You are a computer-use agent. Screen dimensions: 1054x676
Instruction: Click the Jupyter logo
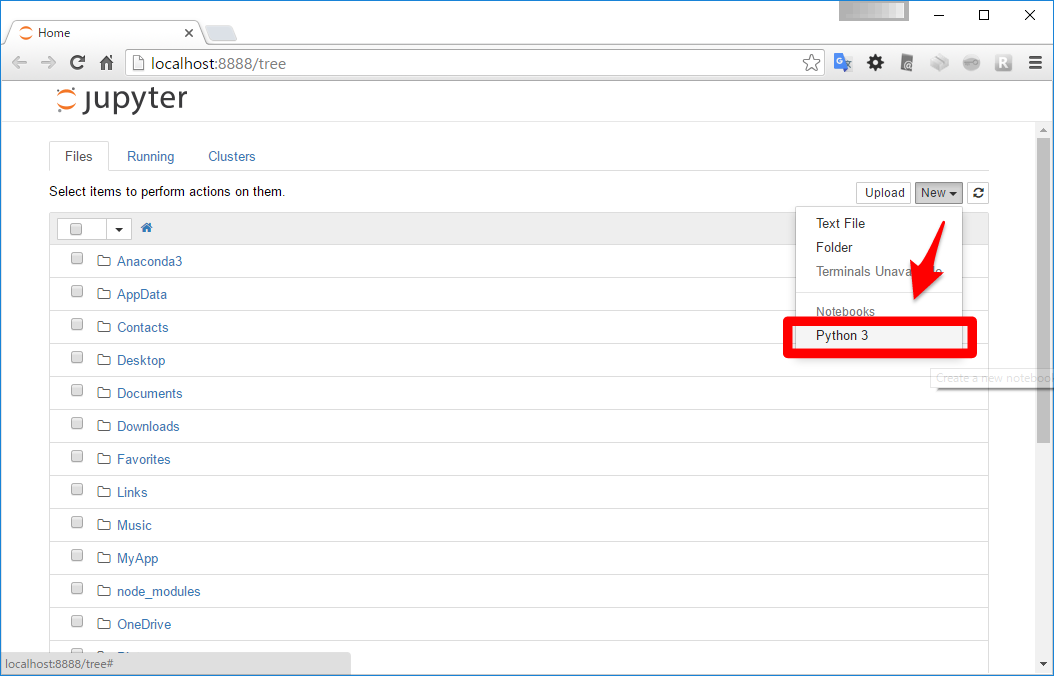coord(121,99)
